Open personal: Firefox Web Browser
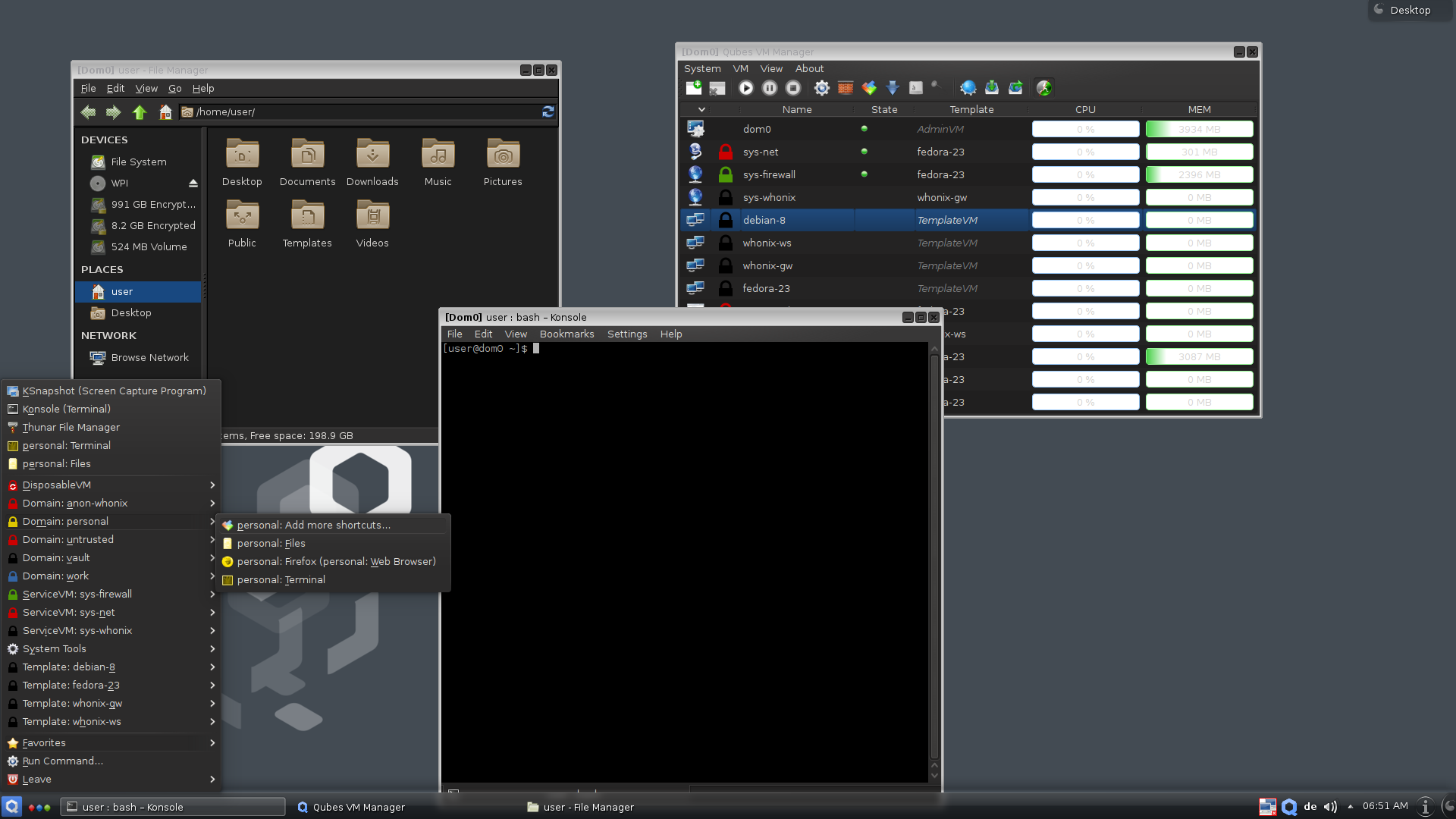This screenshot has width=1456, height=819. click(x=337, y=561)
